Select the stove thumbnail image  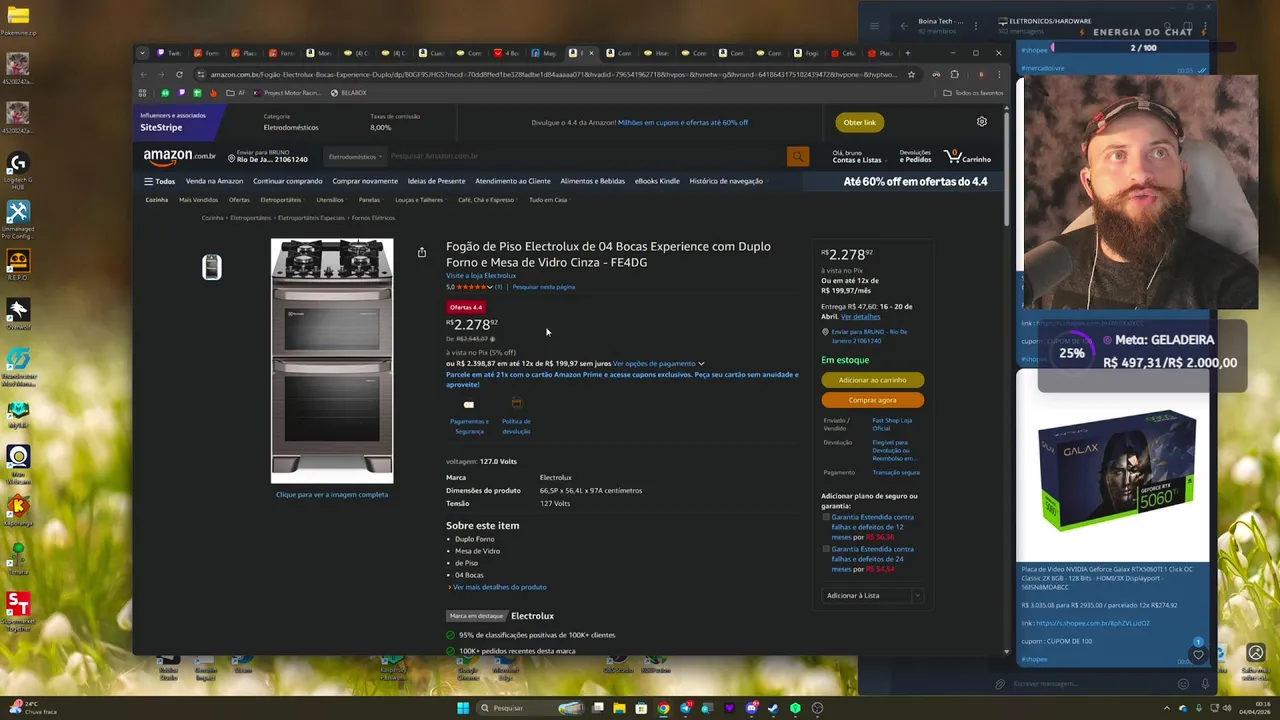click(211, 267)
